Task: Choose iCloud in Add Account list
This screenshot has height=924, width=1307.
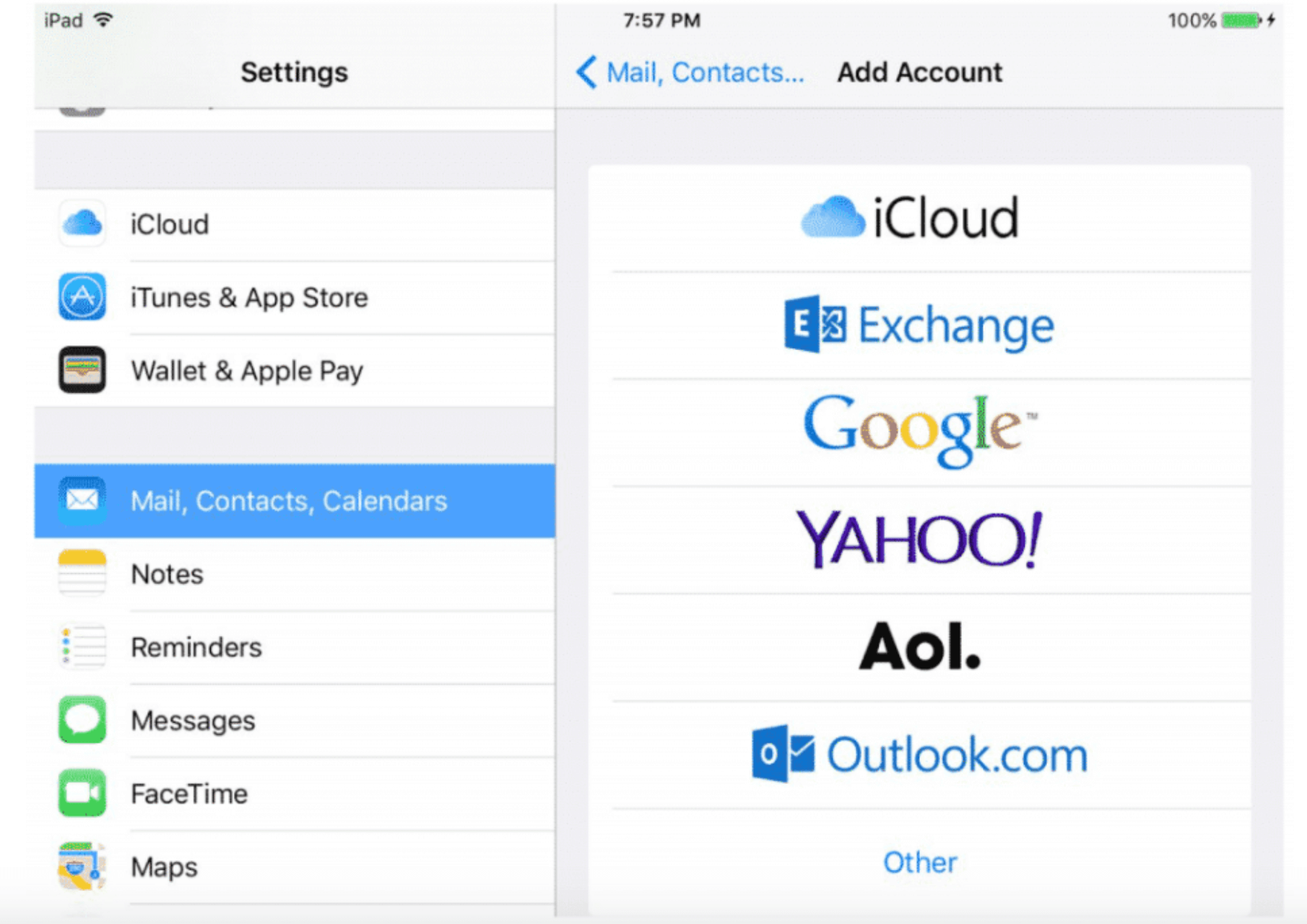Action: pyautogui.click(x=910, y=217)
